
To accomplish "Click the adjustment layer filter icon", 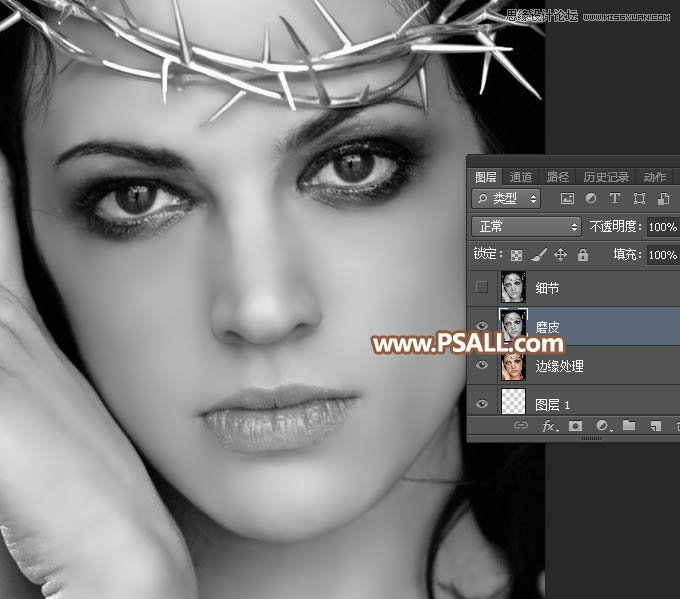I will point(591,199).
